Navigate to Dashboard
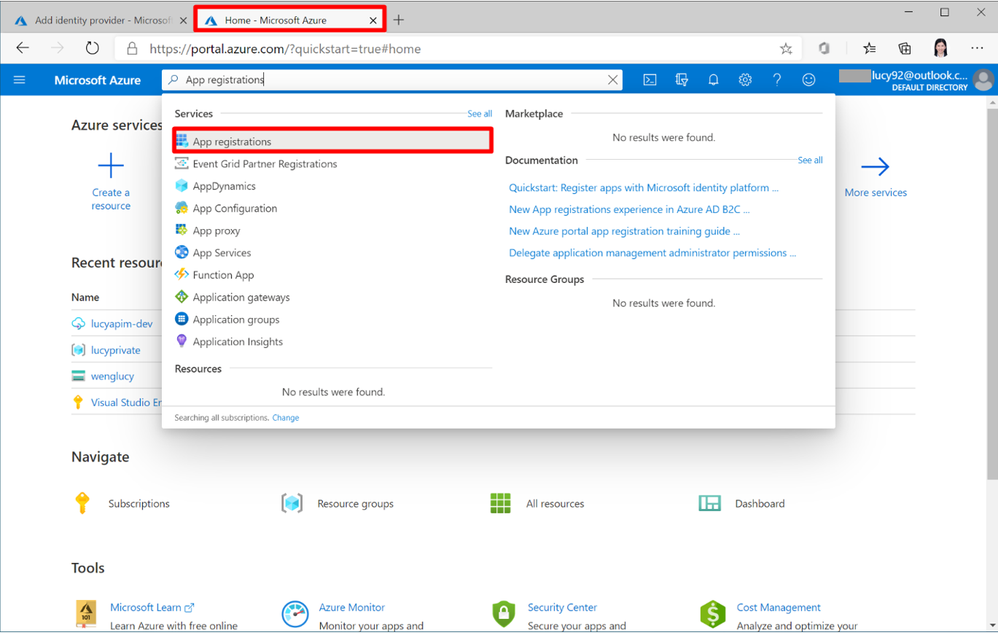Viewport: 998px width, 633px height. point(759,503)
